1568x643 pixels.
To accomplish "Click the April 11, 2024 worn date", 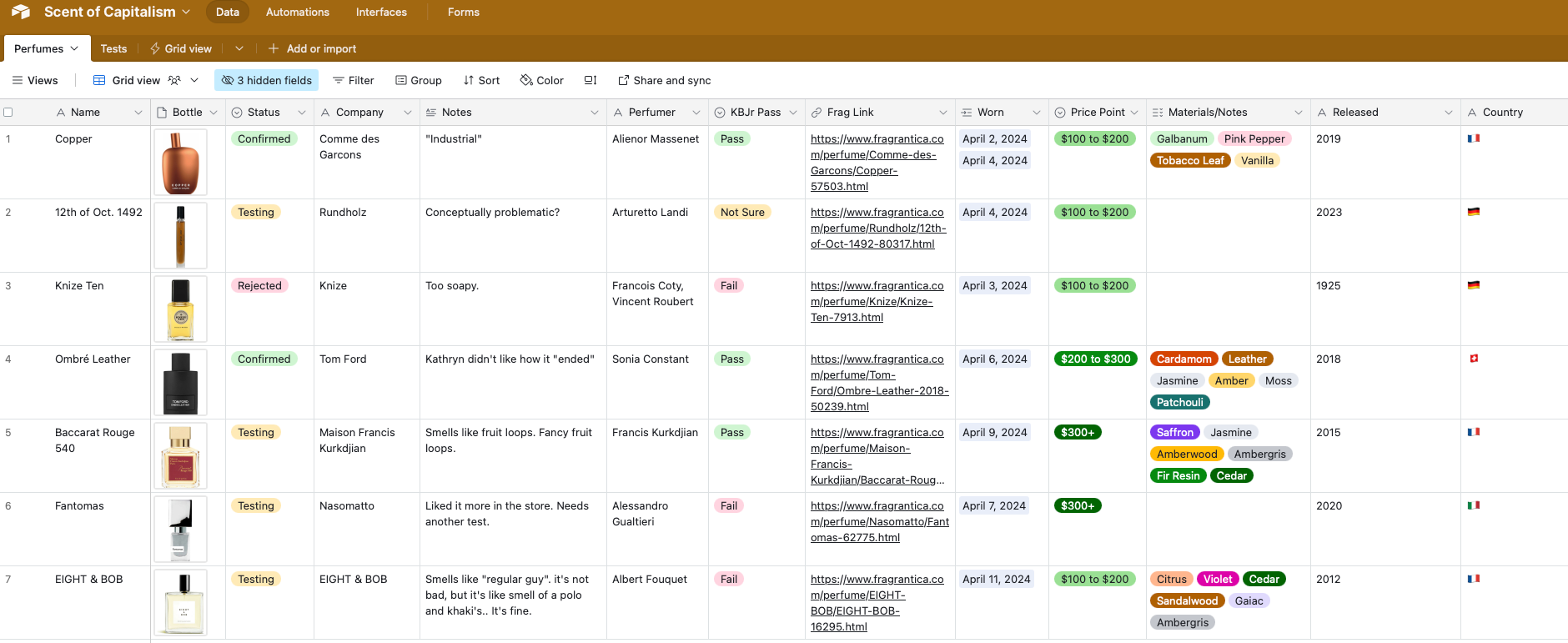I will pos(996,579).
